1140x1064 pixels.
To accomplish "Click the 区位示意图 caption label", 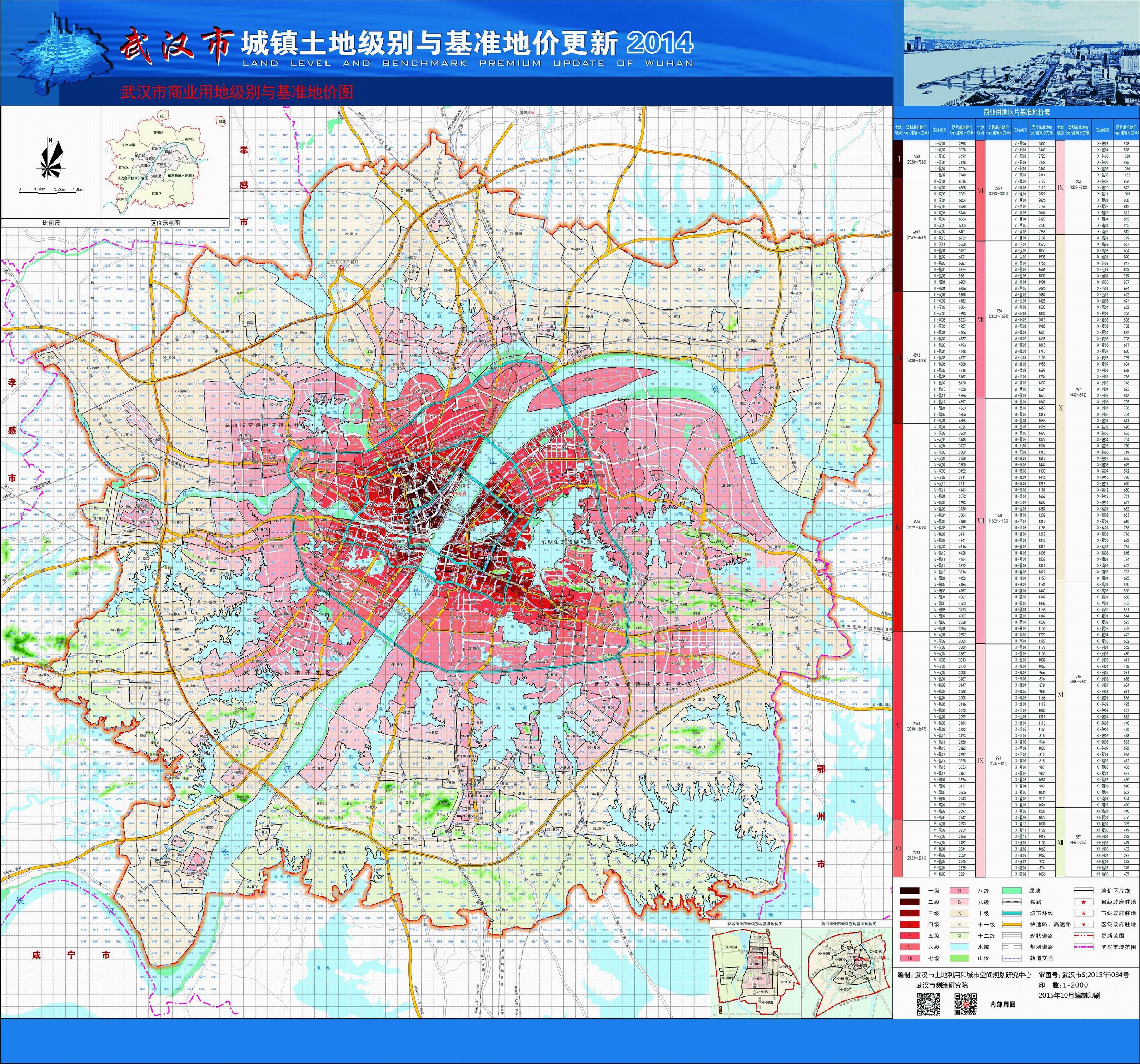I will 165,223.
